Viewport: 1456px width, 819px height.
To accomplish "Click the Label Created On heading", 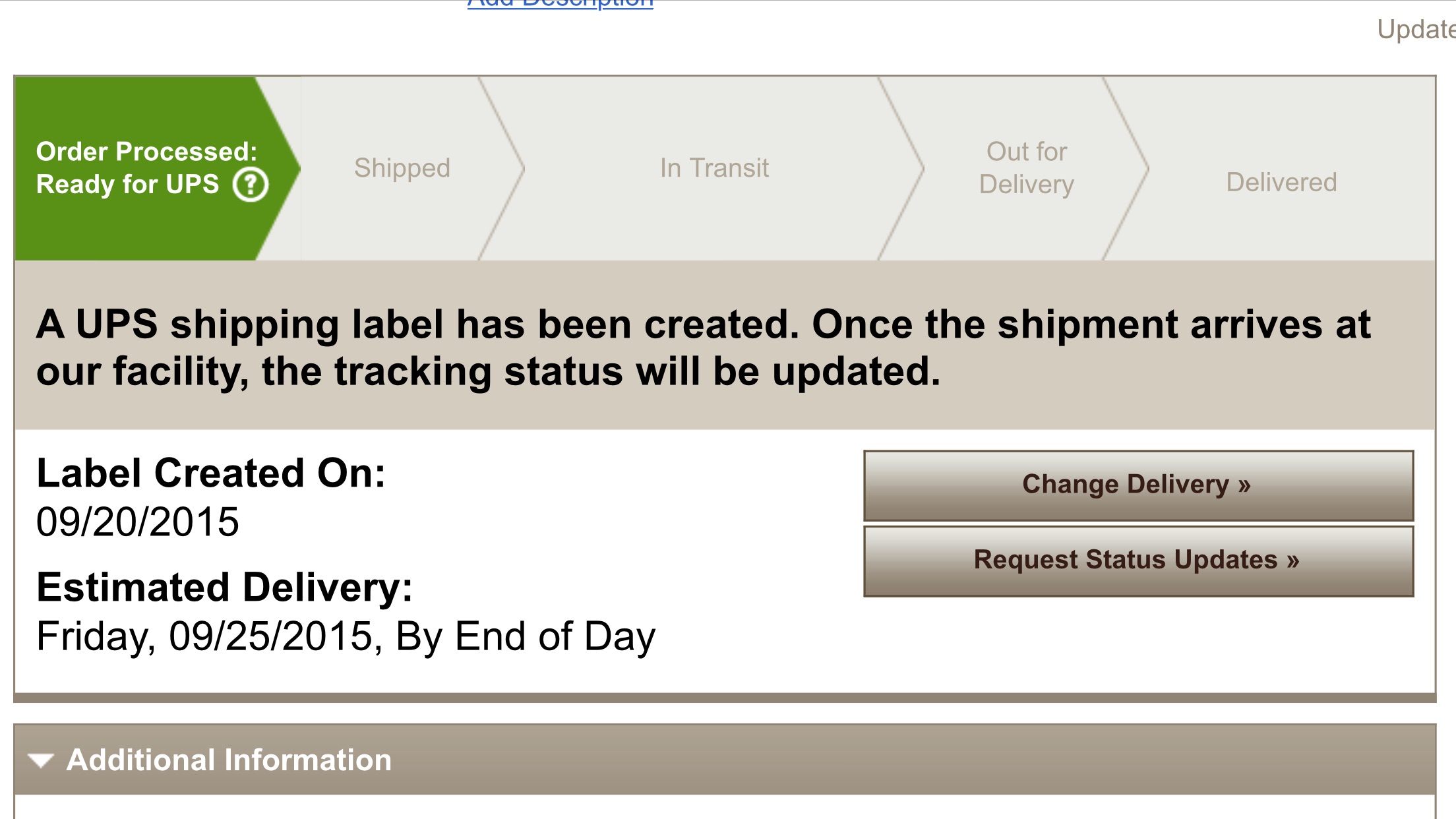I will [x=211, y=473].
